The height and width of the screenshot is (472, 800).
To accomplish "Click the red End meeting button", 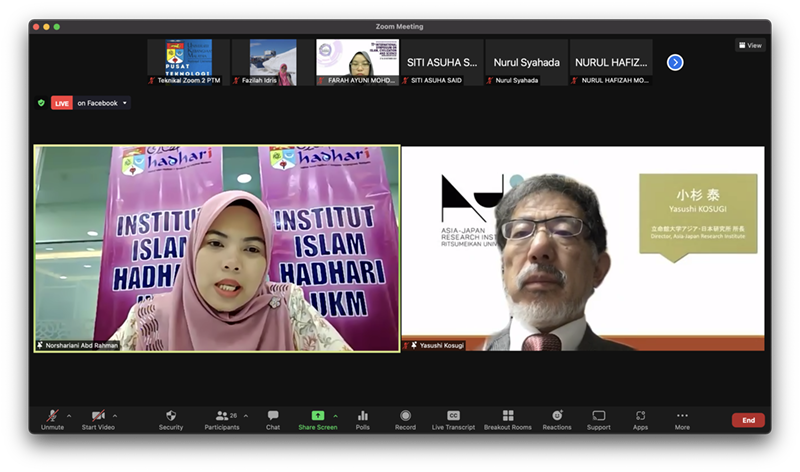I will pyautogui.click(x=748, y=420).
